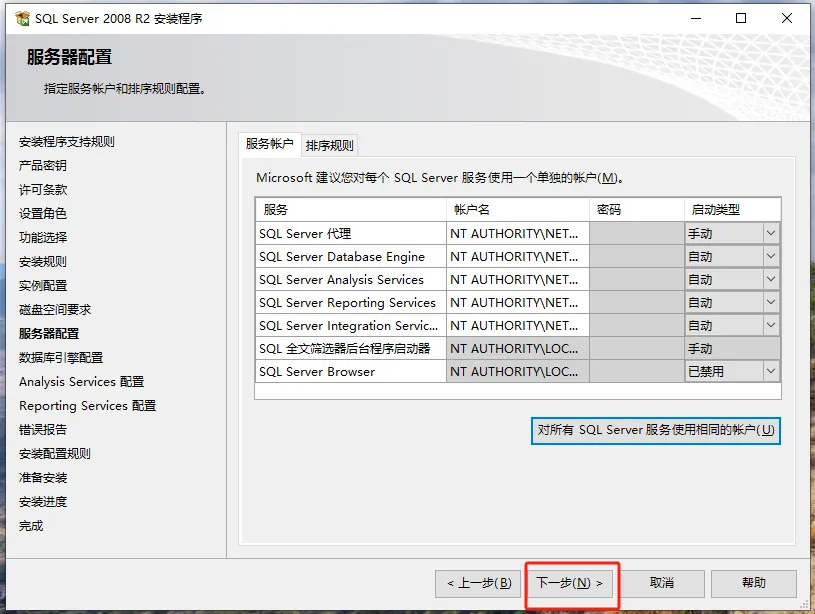The height and width of the screenshot is (614, 815).
Task: Click account name field for Analysis Services
Action: tap(518, 279)
